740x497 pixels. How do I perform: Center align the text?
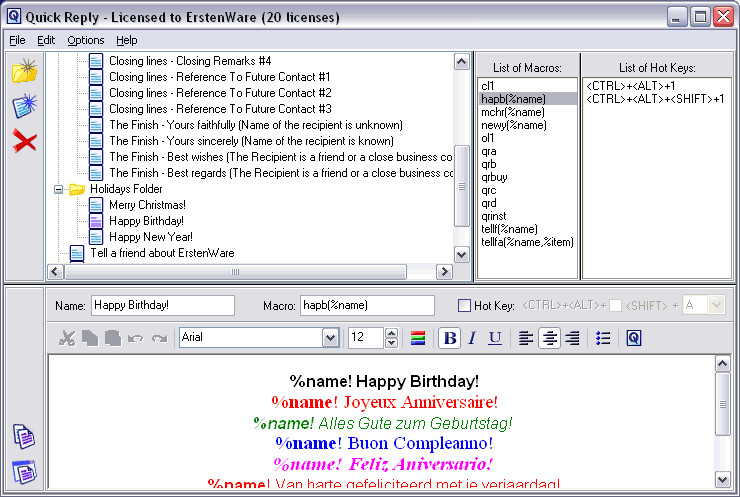coord(549,338)
